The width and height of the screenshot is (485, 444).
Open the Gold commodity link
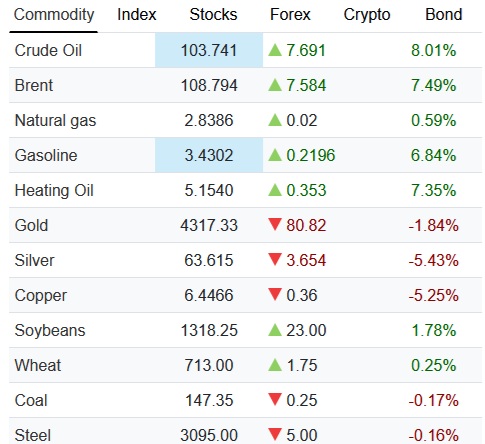tap(31, 225)
